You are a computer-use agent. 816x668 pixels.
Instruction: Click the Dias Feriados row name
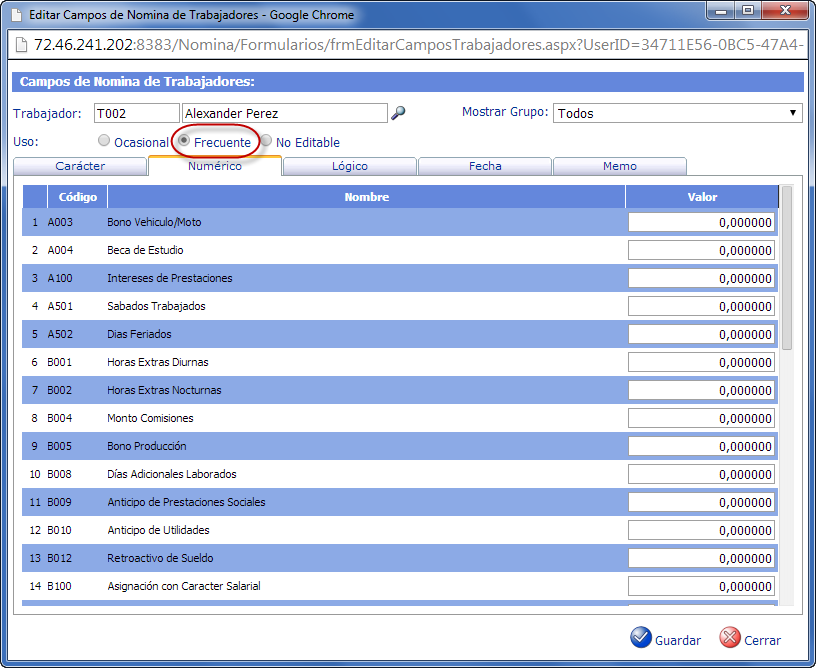139,335
